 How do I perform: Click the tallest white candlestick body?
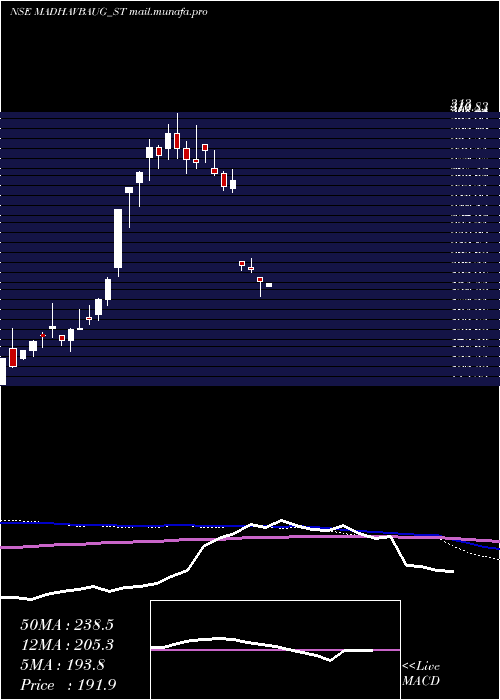[x=118, y=238]
